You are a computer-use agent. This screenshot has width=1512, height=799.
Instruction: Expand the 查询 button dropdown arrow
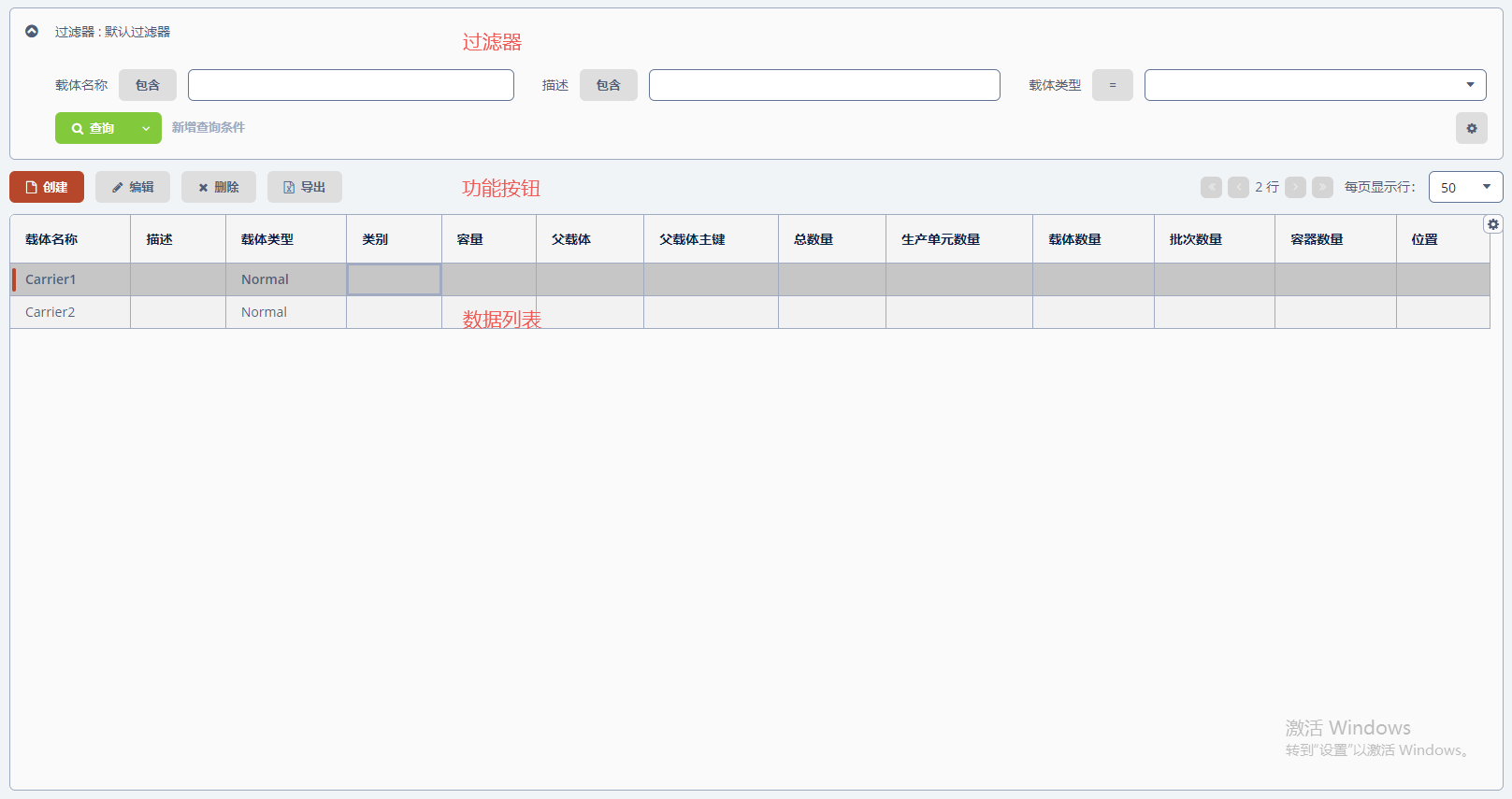[146, 128]
